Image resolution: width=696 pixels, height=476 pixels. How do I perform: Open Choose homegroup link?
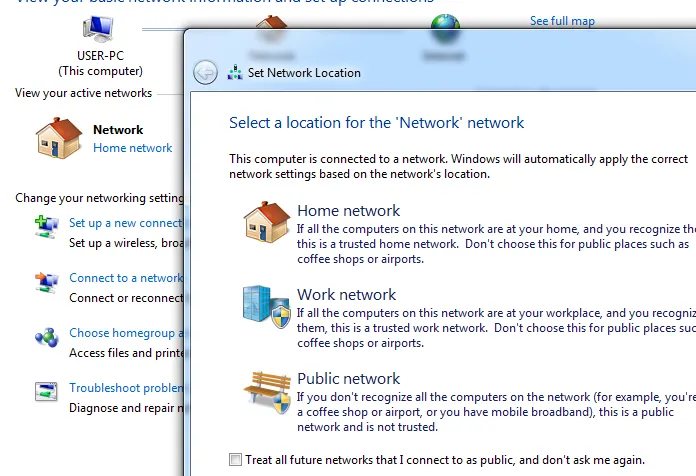pyautogui.click(x=126, y=333)
